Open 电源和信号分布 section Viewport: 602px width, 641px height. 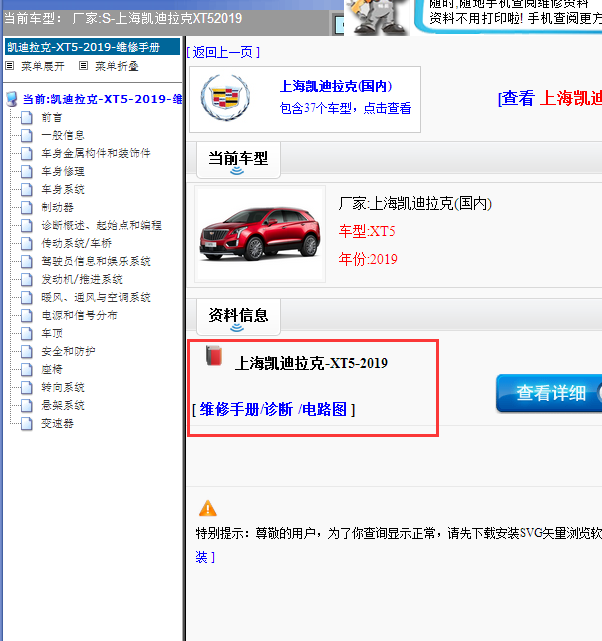pyautogui.click(x=79, y=316)
